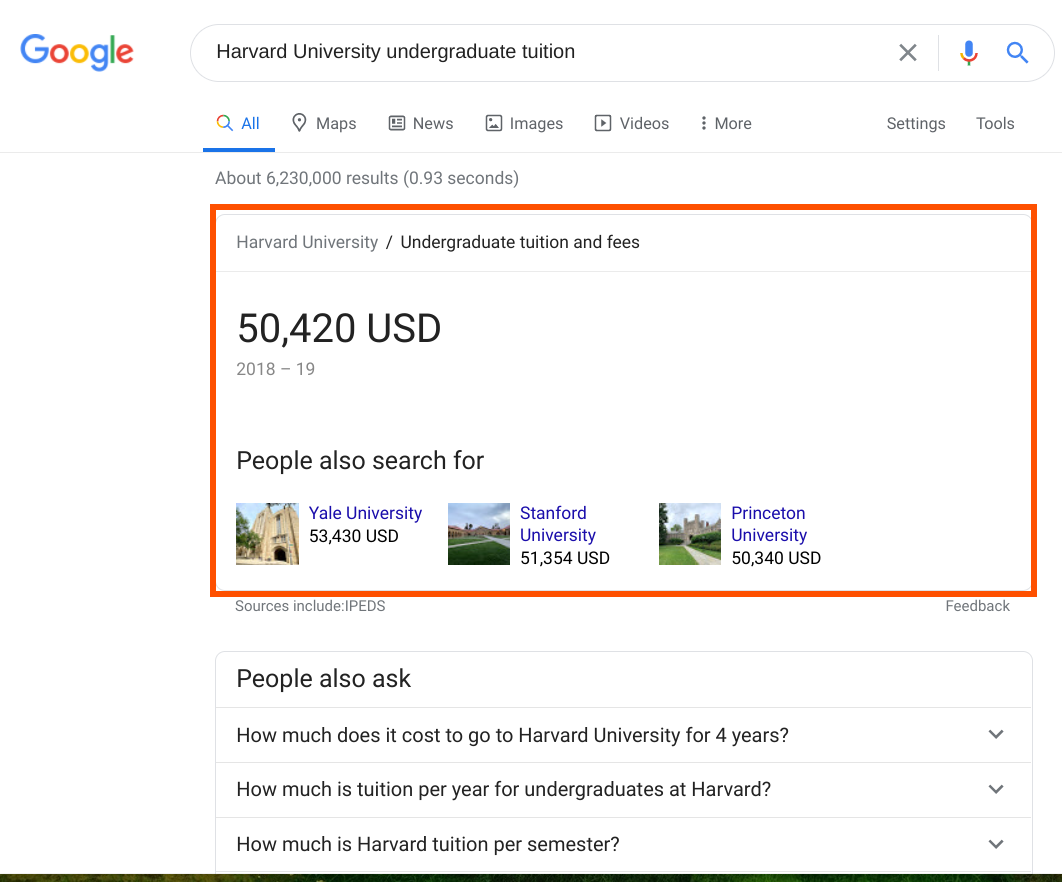Switch to the Images tab
Viewport: 1062px width, 882px height.
coord(524,123)
